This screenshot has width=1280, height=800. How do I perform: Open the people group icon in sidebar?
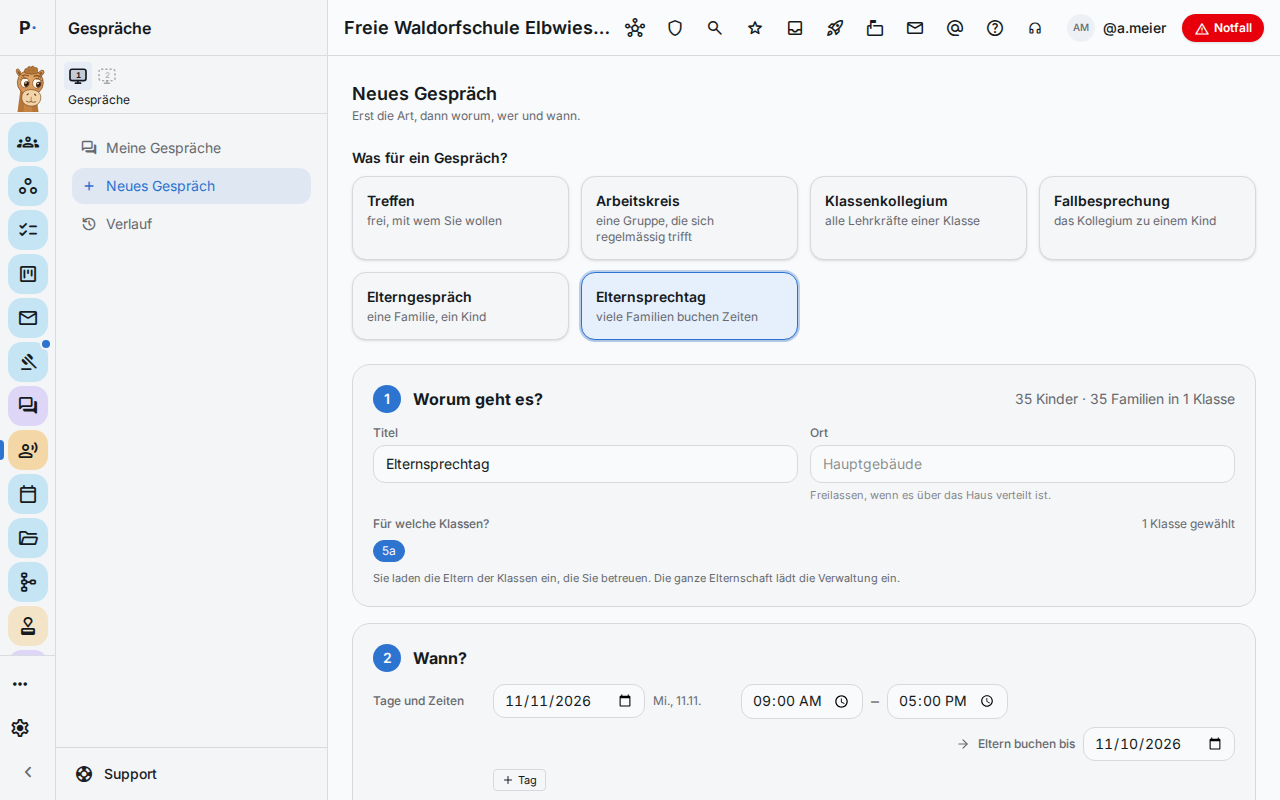click(x=28, y=142)
